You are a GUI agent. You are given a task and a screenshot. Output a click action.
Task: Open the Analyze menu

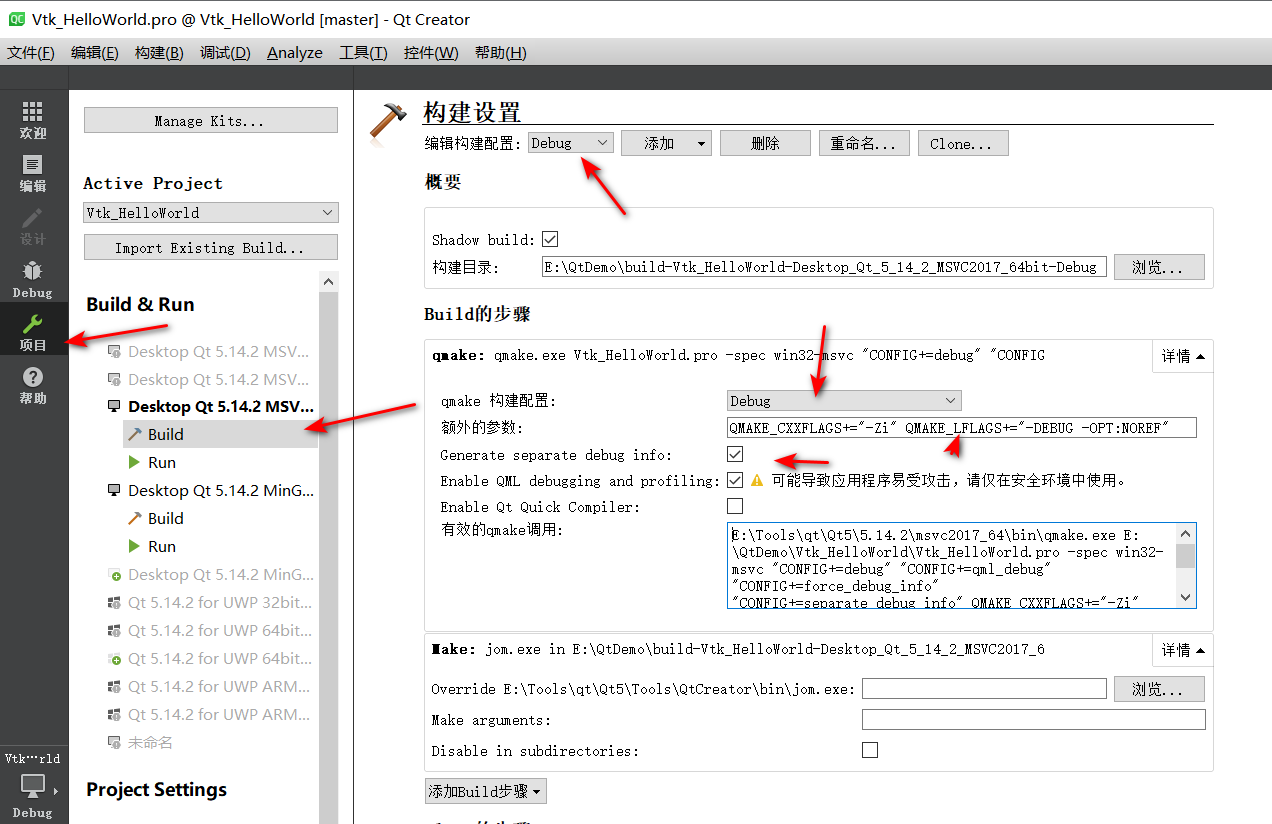(295, 52)
